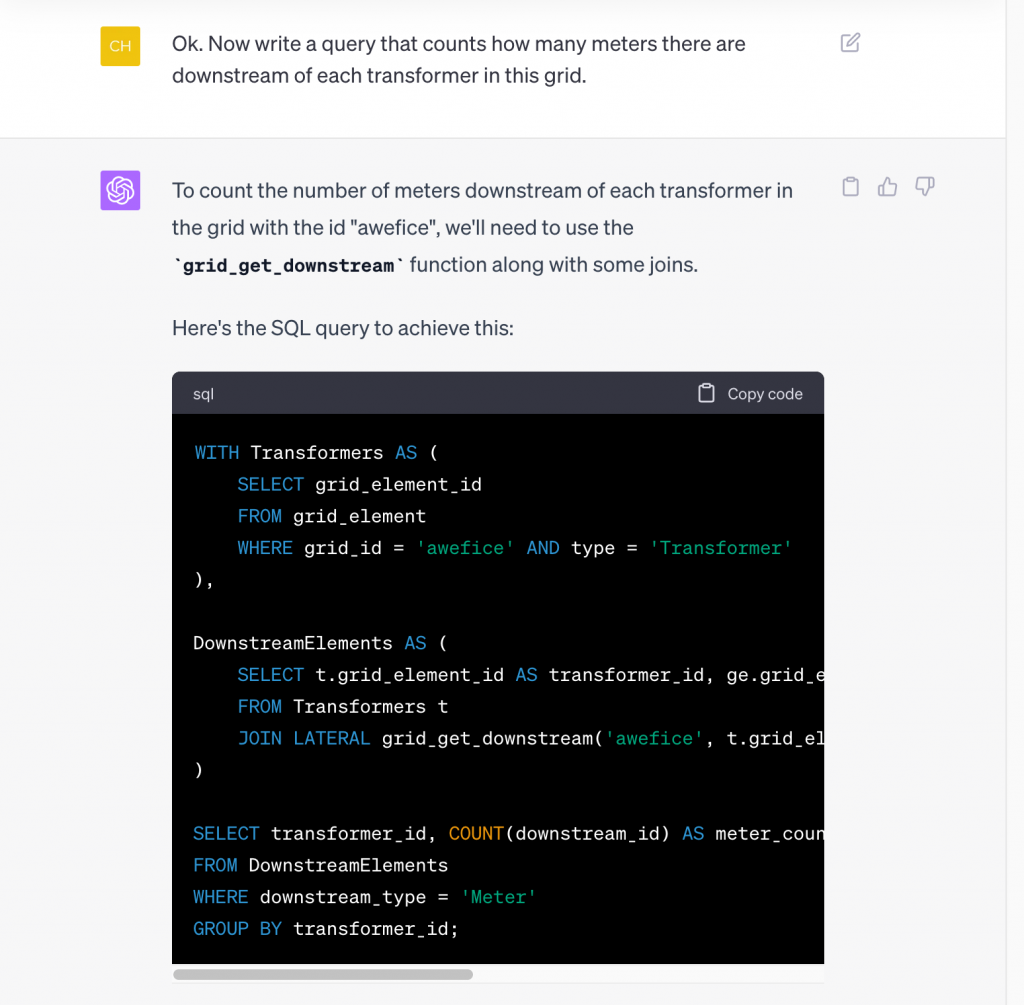Click the sql language label

point(203,394)
